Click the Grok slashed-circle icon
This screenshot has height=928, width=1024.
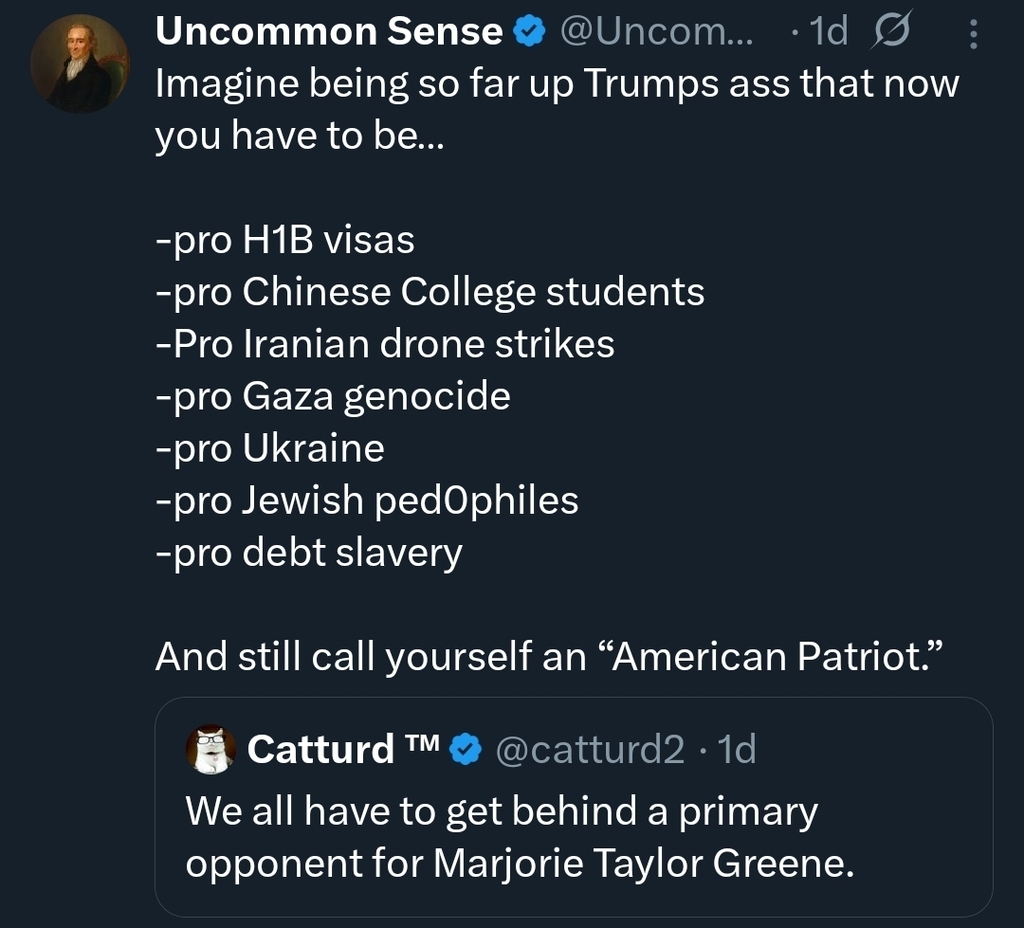point(891,34)
